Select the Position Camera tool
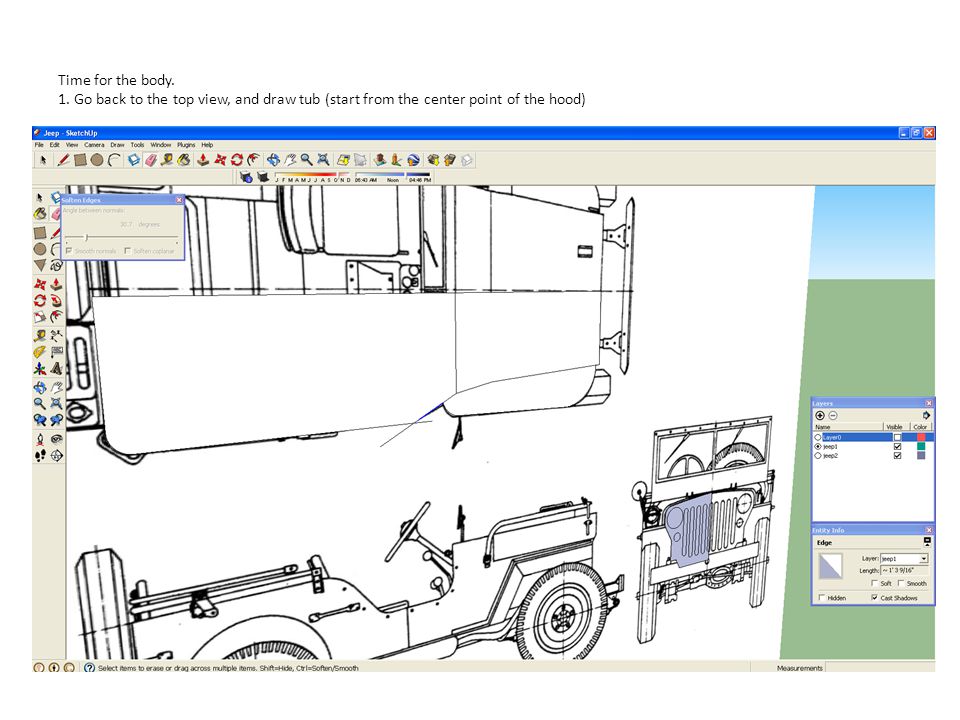960x720 pixels. click(40, 439)
